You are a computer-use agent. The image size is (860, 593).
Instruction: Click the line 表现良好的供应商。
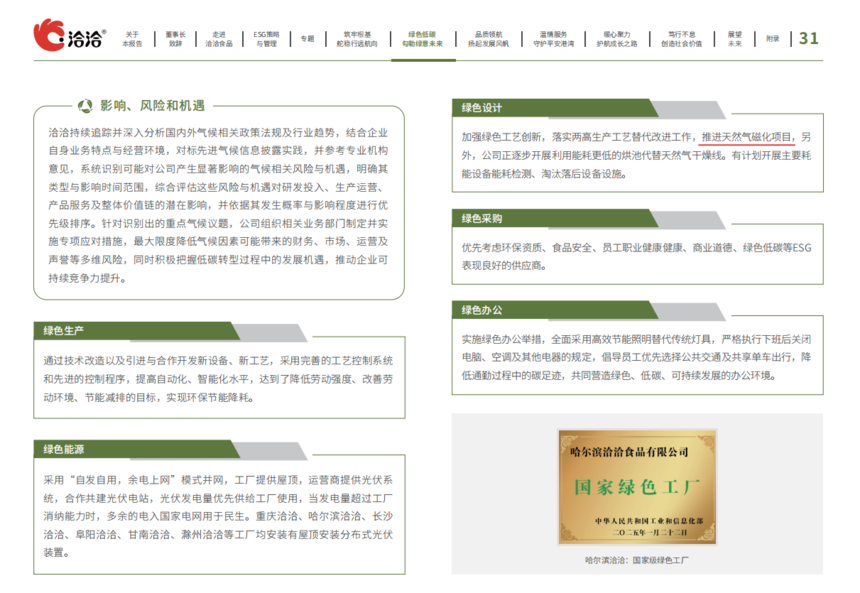pyautogui.click(x=504, y=266)
